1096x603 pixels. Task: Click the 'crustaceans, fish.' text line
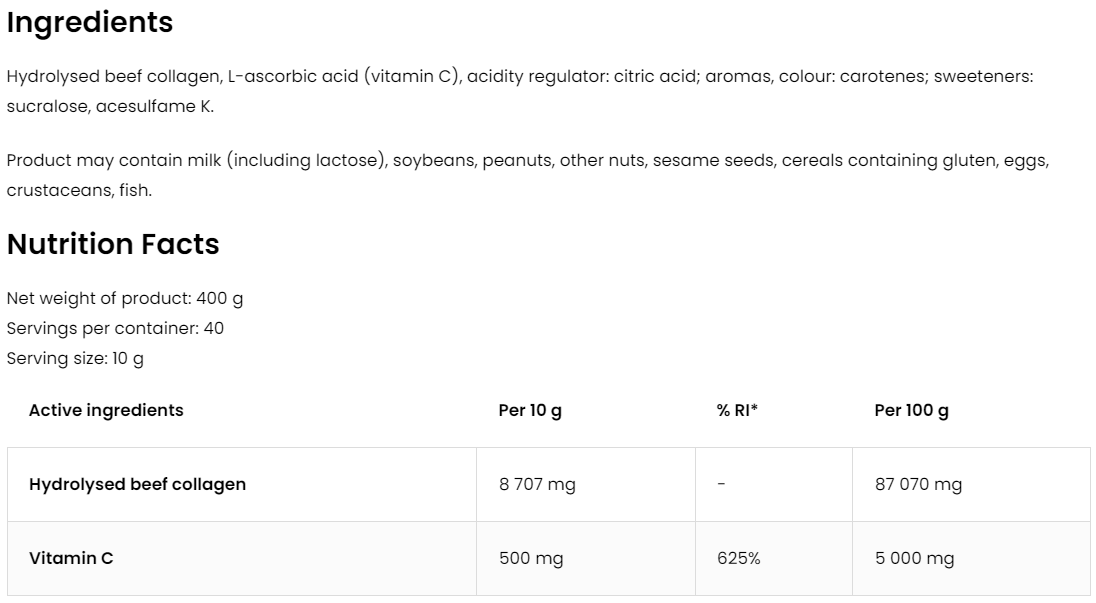[x=79, y=190]
